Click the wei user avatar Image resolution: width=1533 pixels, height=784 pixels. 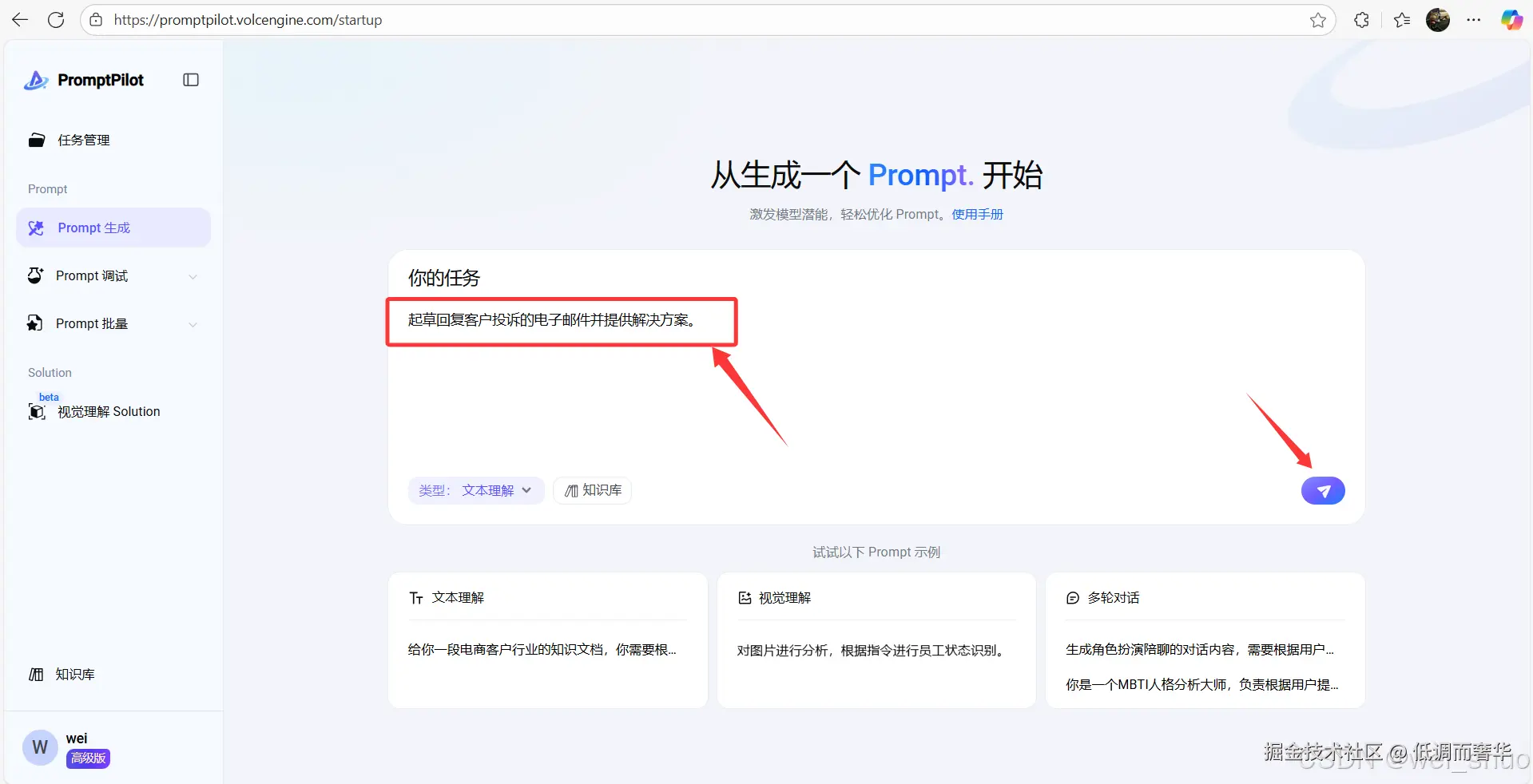pos(39,747)
